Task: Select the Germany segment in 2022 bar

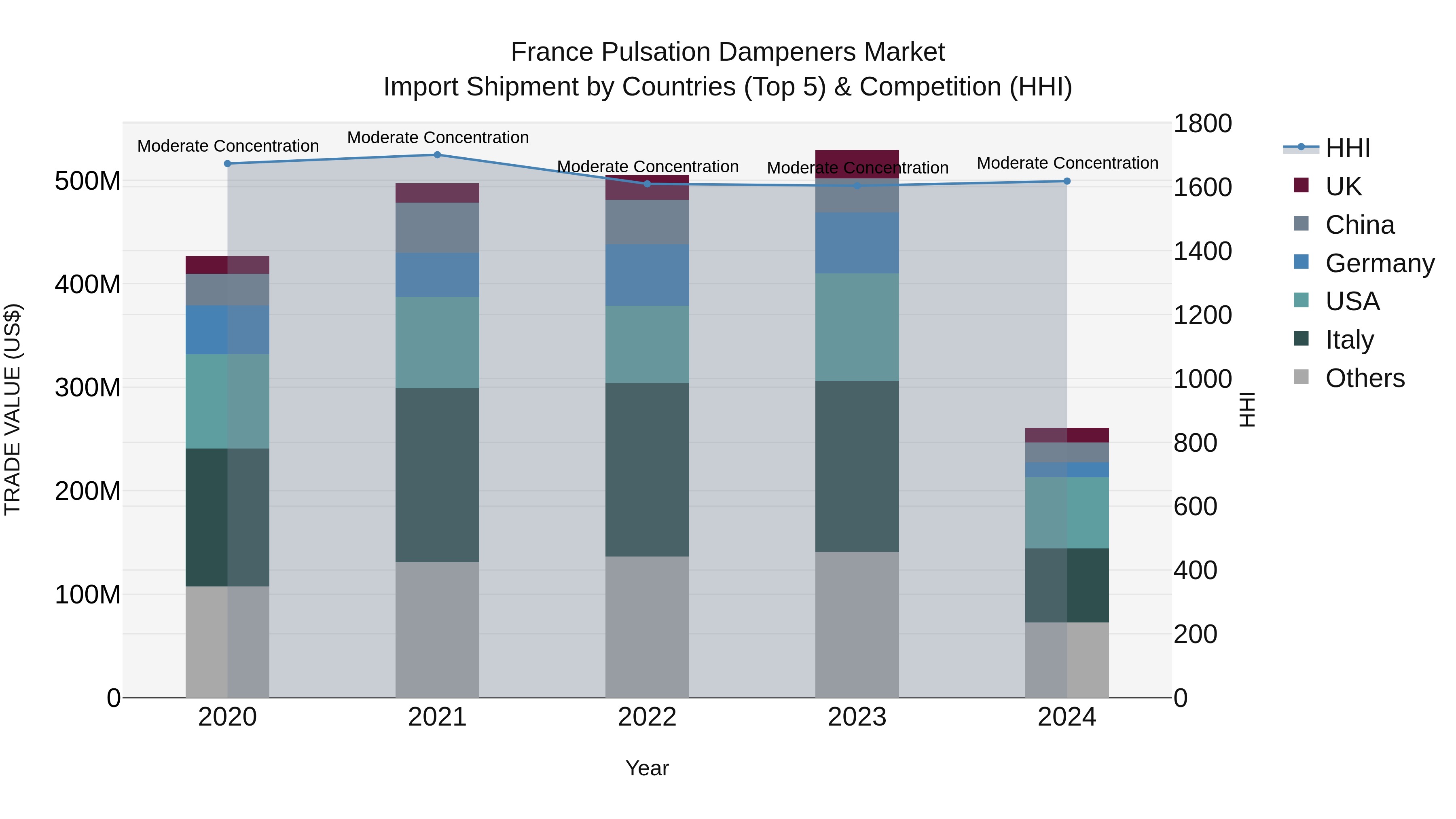Action: pyautogui.click(x=647, y=275)
